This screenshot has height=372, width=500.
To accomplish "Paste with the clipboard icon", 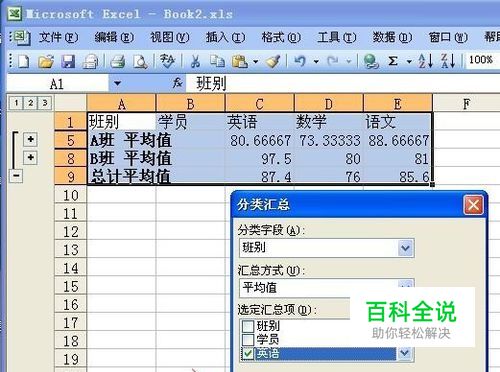I will [x=240, y=61].
